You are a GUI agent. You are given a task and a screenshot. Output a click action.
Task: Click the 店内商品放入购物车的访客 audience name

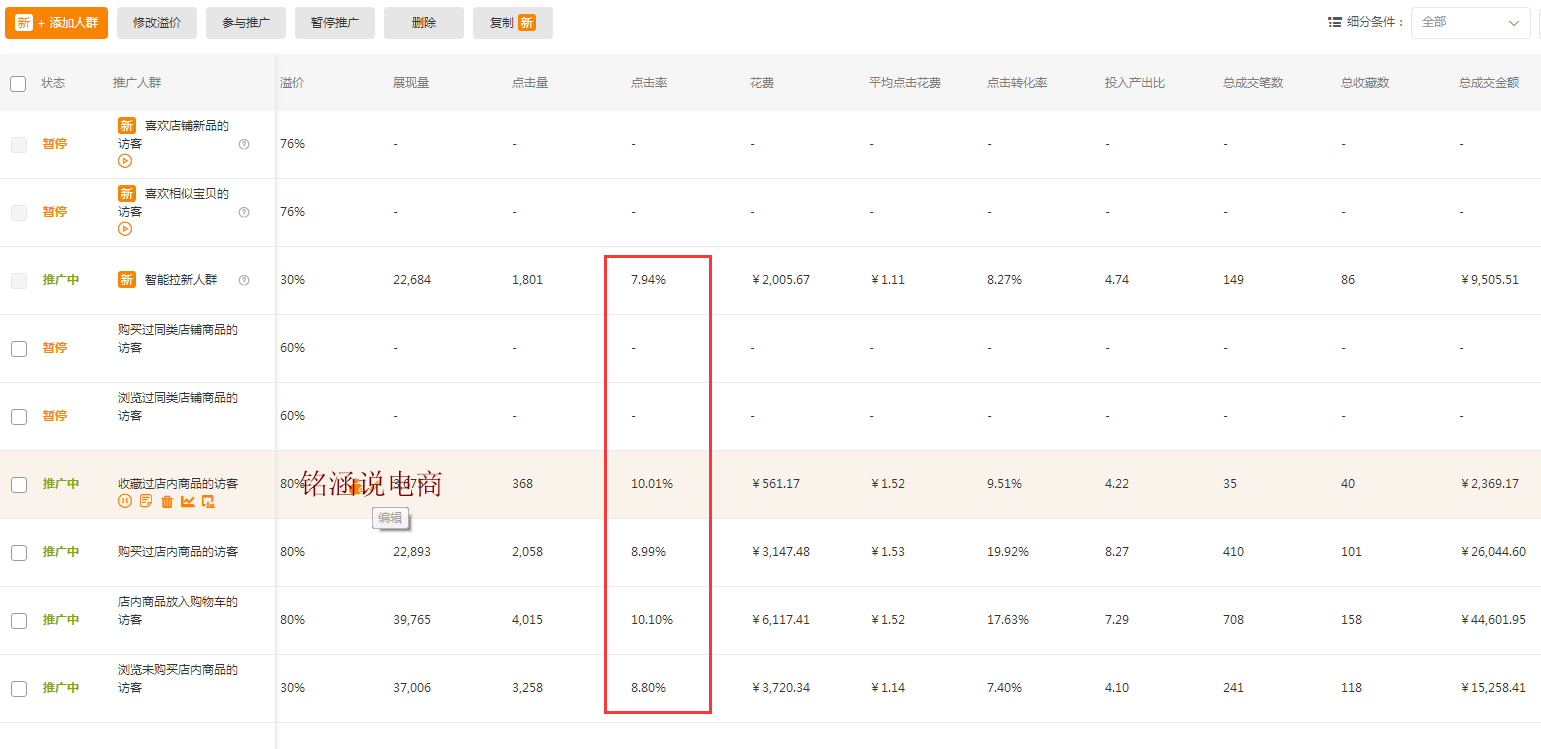[x=178, y=611]
